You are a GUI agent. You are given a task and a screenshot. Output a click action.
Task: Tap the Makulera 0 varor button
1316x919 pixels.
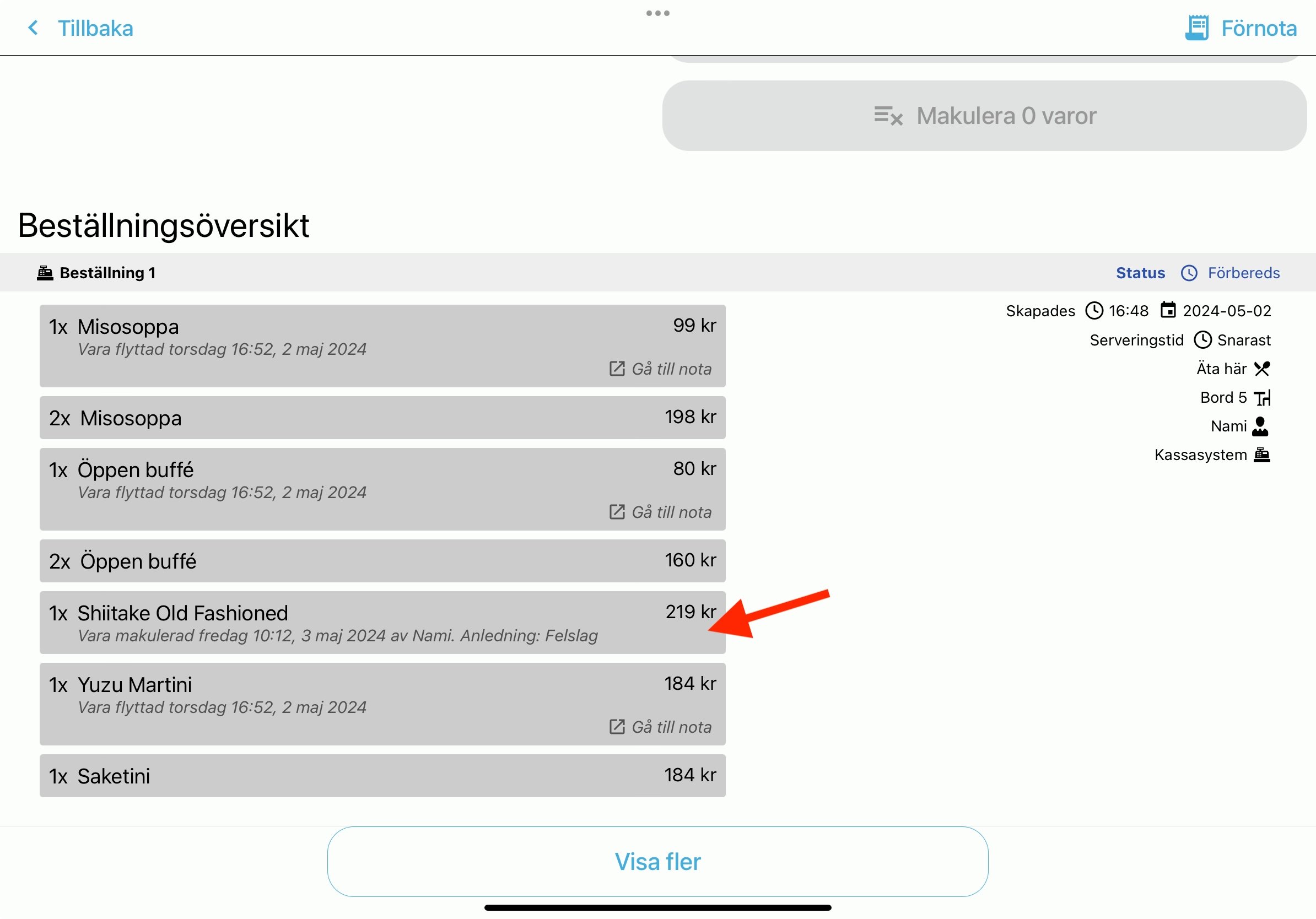tap(984, 116)
